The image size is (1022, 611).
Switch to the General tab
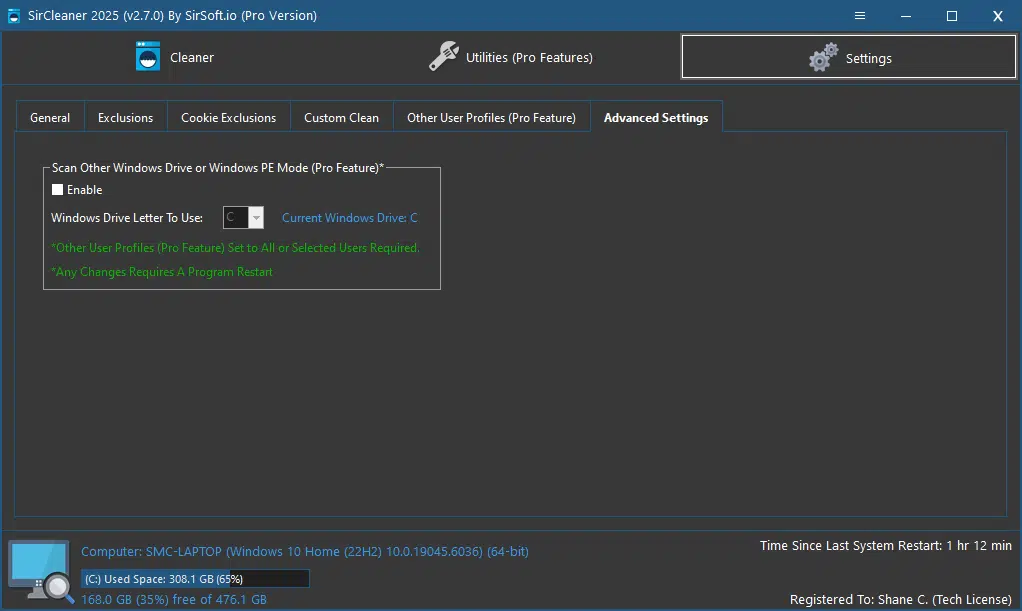click(50, 118)
